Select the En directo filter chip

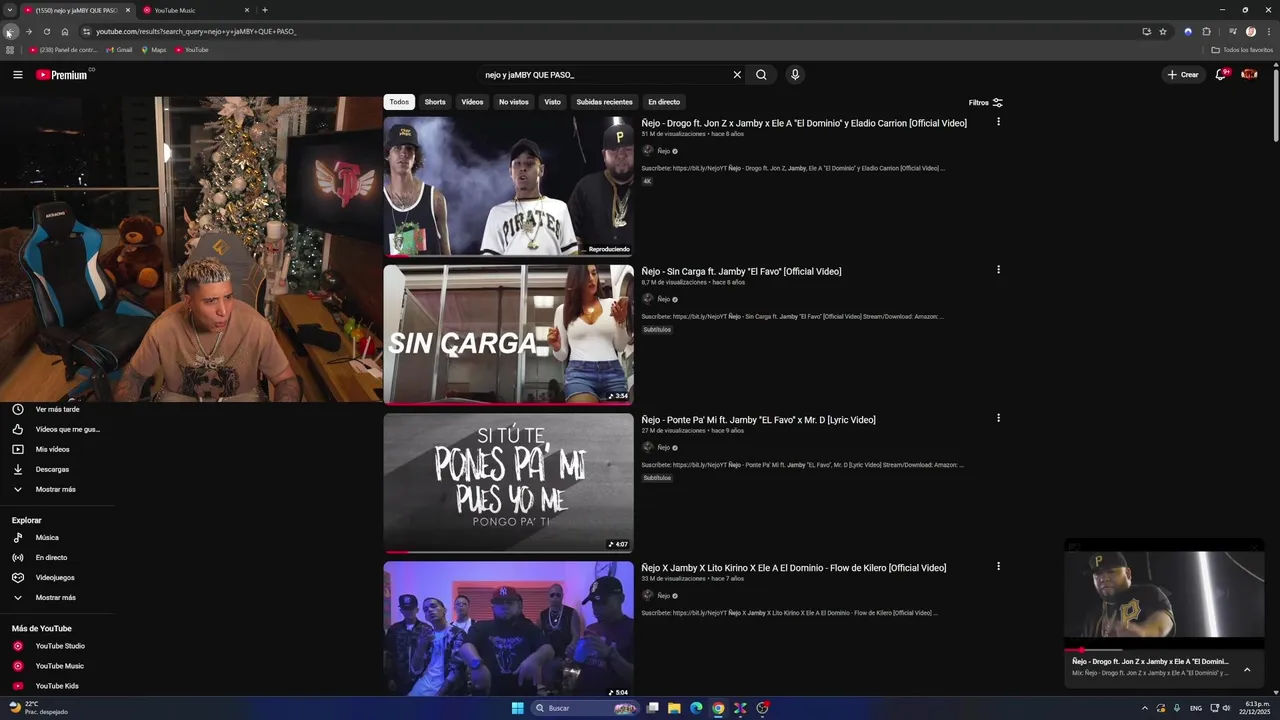click(664, 102)
